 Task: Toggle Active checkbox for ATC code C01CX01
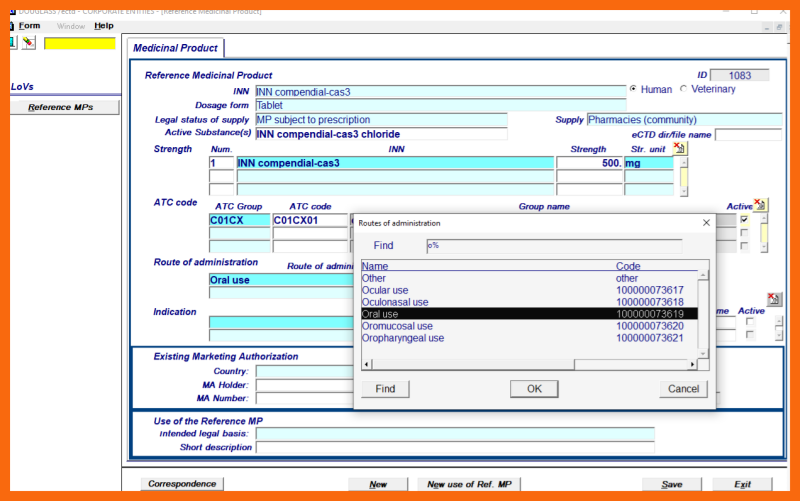tap(744, 220)
